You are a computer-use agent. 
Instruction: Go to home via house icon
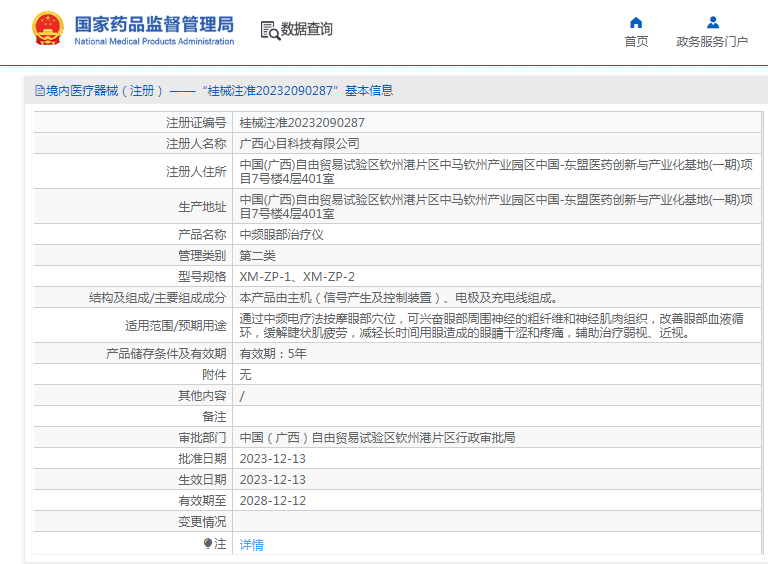636,23
